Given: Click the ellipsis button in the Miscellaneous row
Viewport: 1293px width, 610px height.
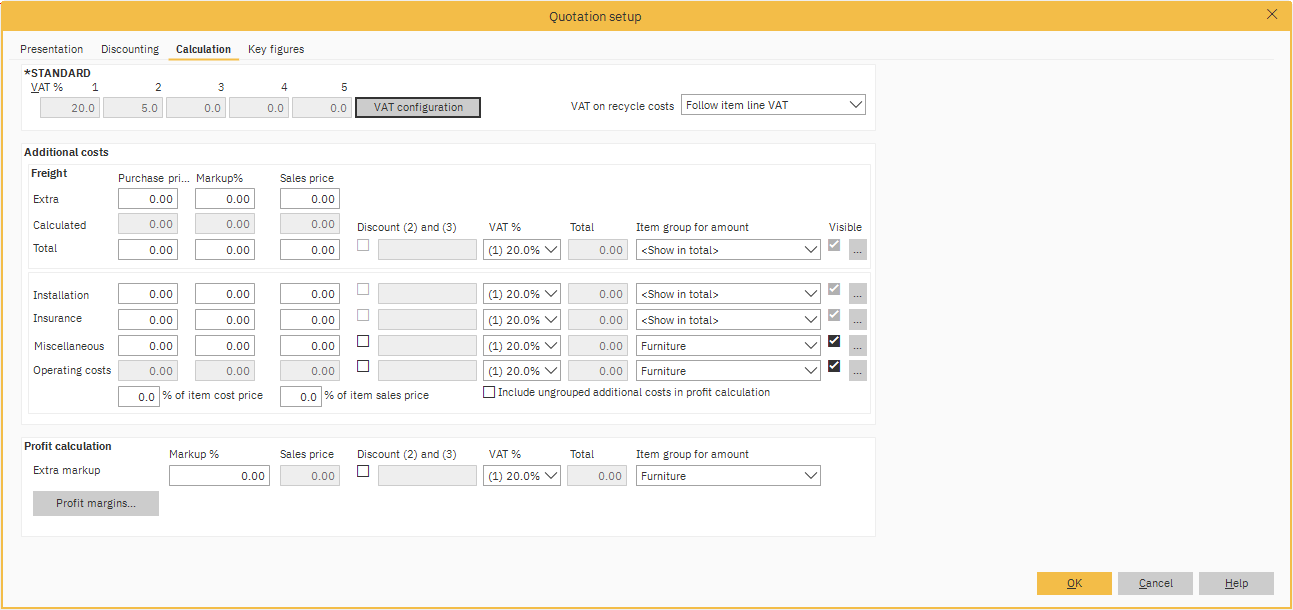Looking at the screenshot, I should click(x=857, y=346).
